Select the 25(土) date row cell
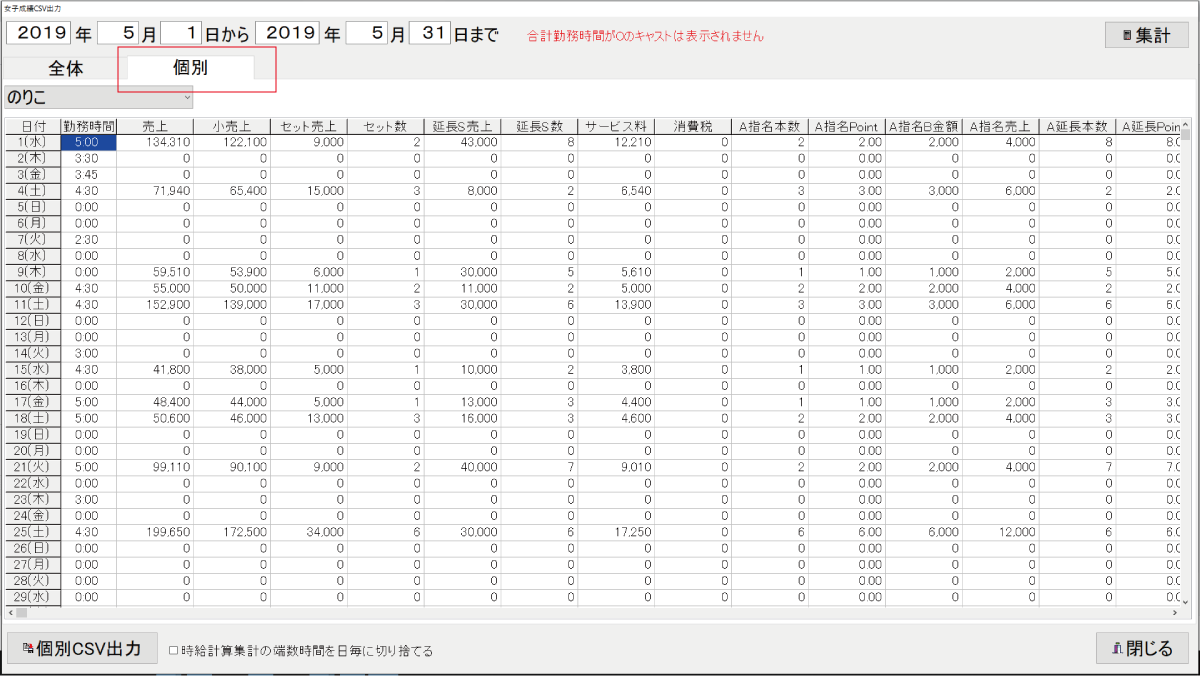This screenshot has width=1200, height=676. [32, 532]
